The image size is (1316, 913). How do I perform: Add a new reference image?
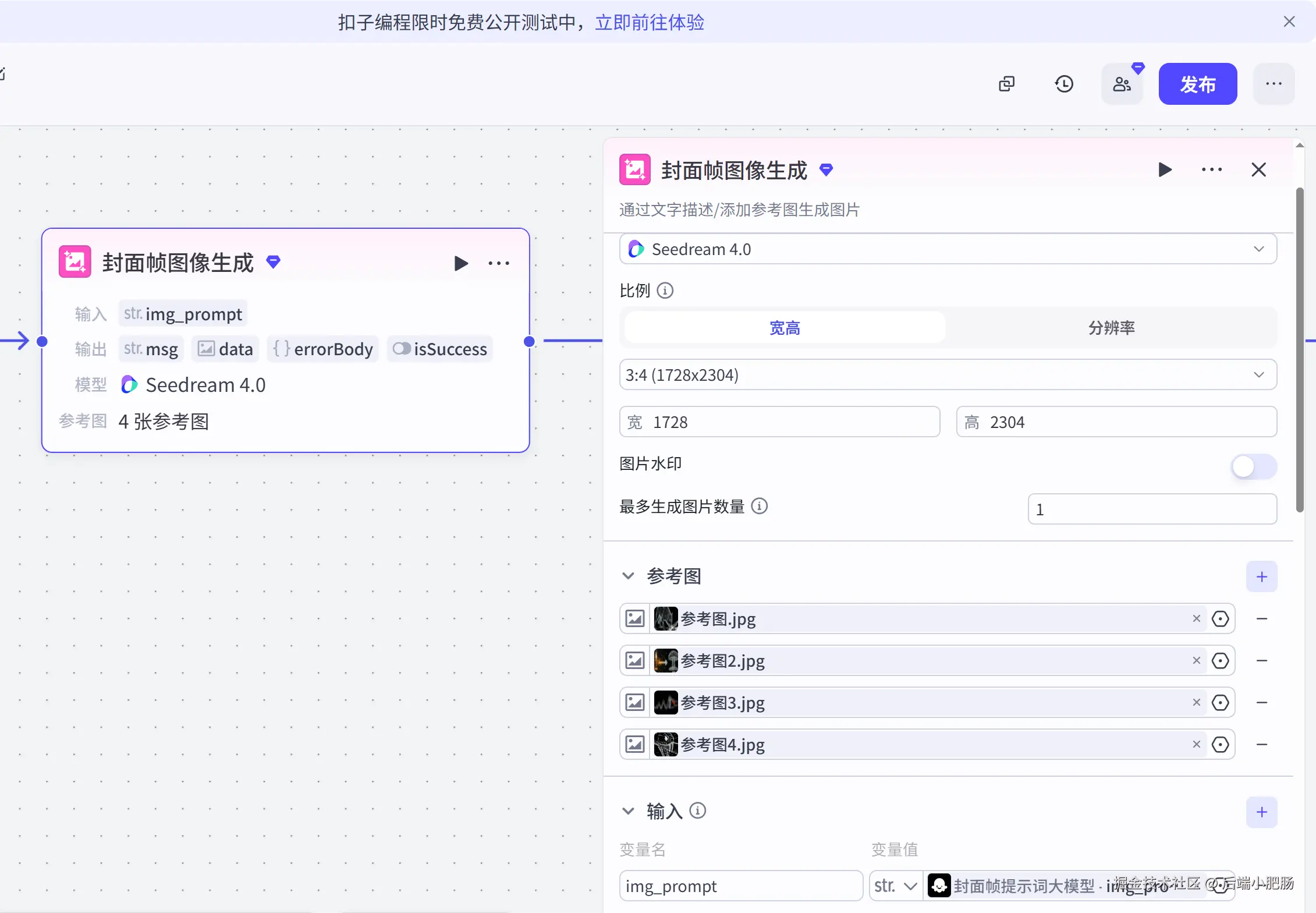pos(1261,576)
